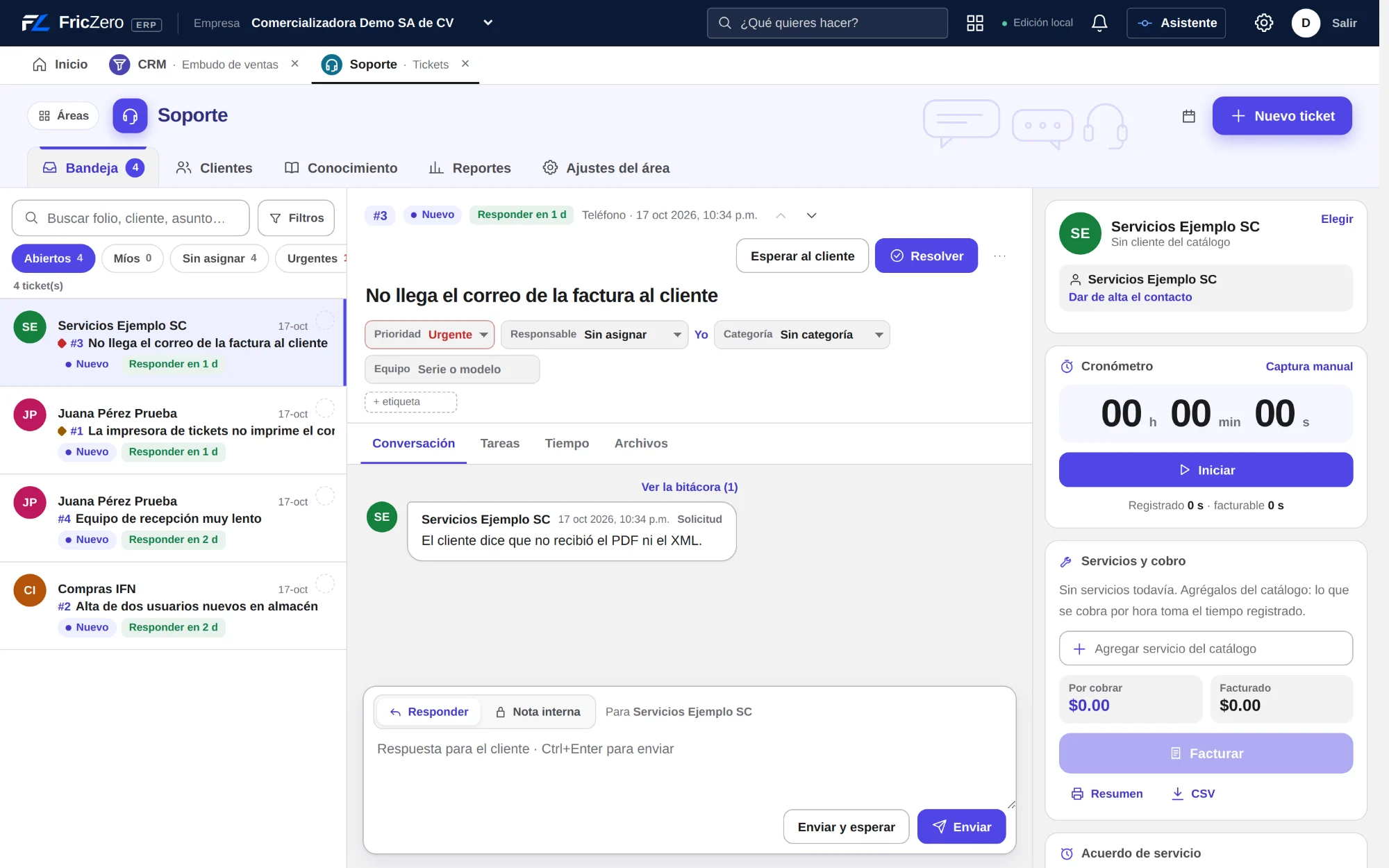
Task: Open the Clientes section tab
Action: tap(214, 168)
